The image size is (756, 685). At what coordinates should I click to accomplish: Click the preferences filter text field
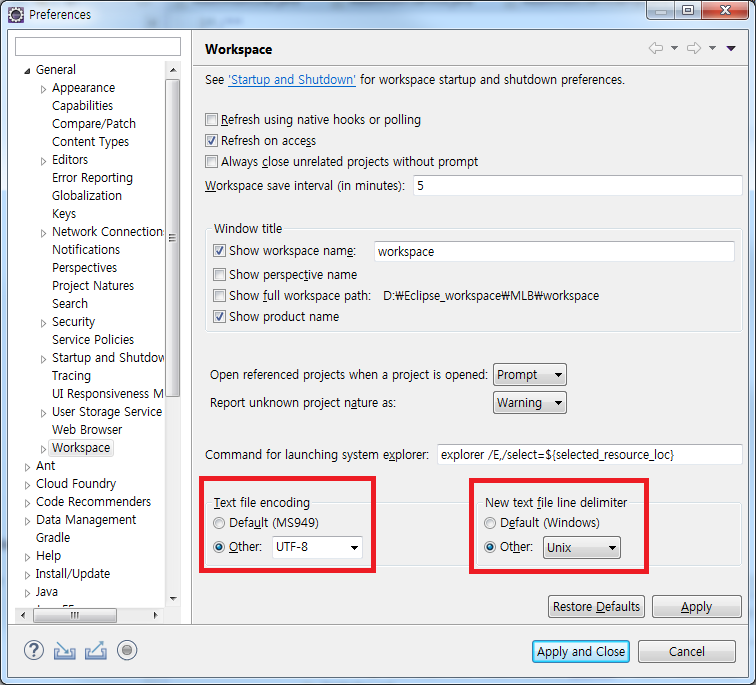98,47
